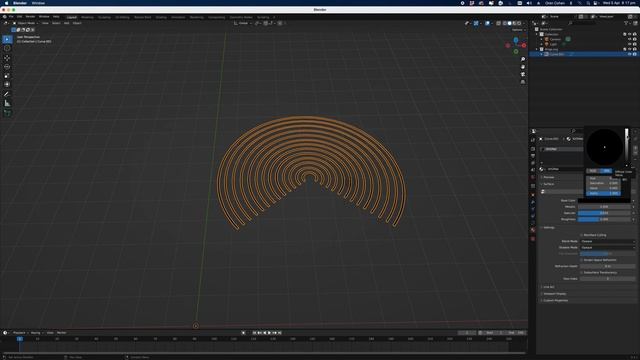This screenshot has width=640, height=360.
Task: Switch to rendered viewport shading
Action: [x=519, y=23]
